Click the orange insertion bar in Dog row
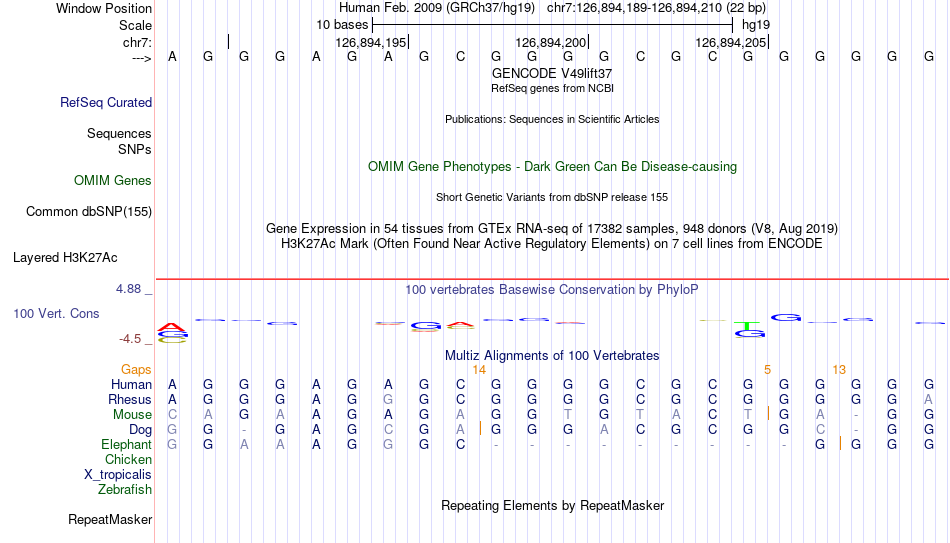 (480, 428)
